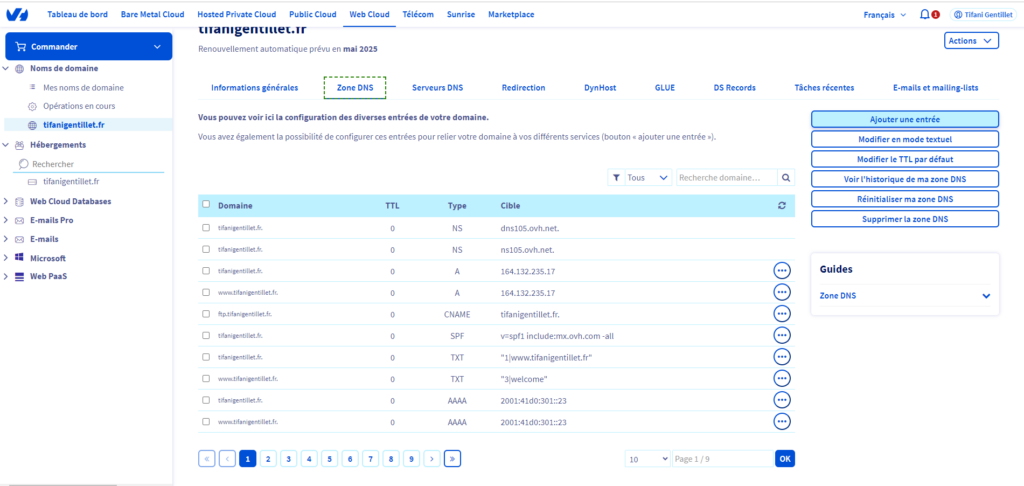This screenshot has width=1024, height=486.
Task: Open the Tous filter dropdown
Action: [641, 177]
